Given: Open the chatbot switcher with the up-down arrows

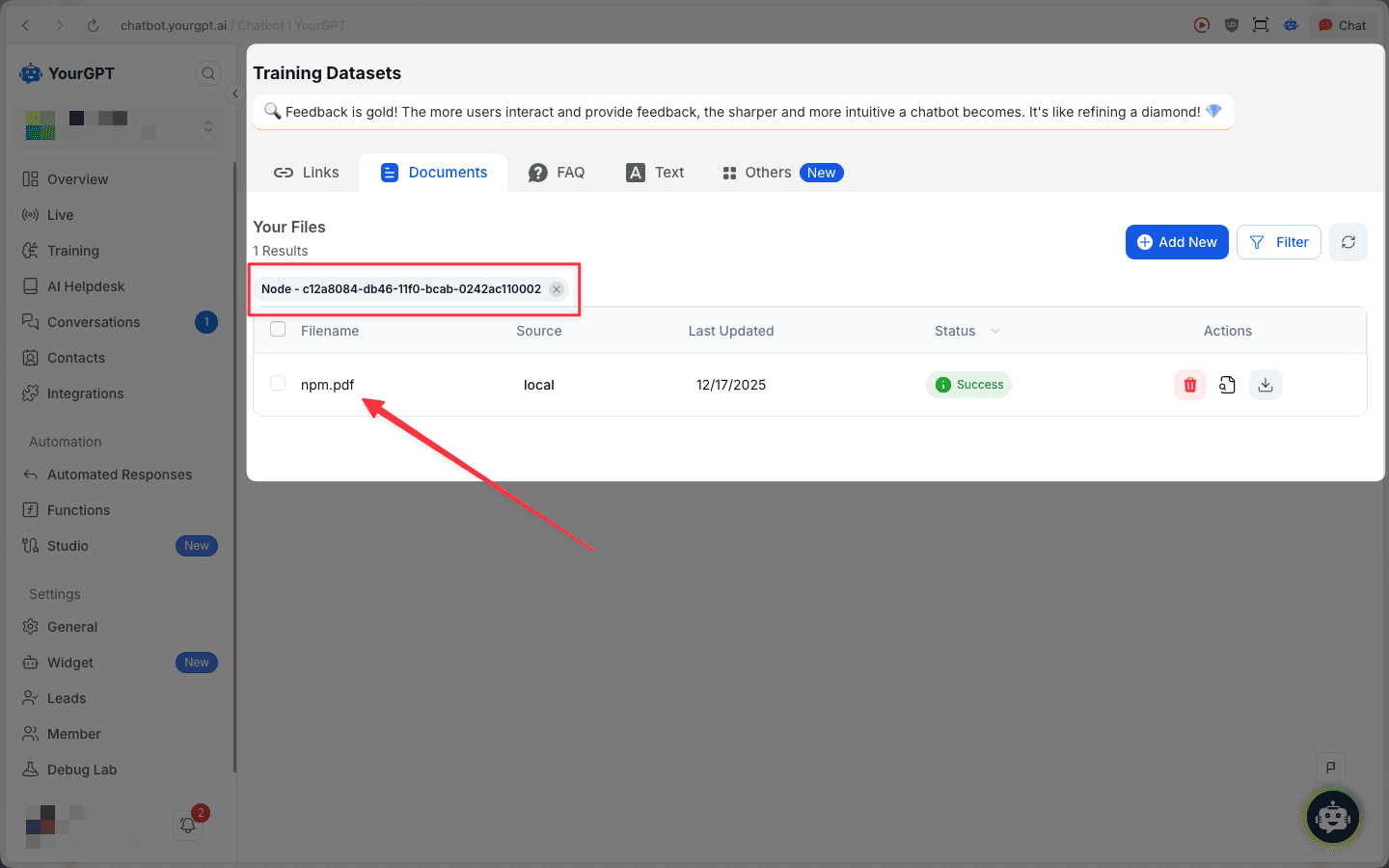Looking at the screenshot, I should point(209,125).
